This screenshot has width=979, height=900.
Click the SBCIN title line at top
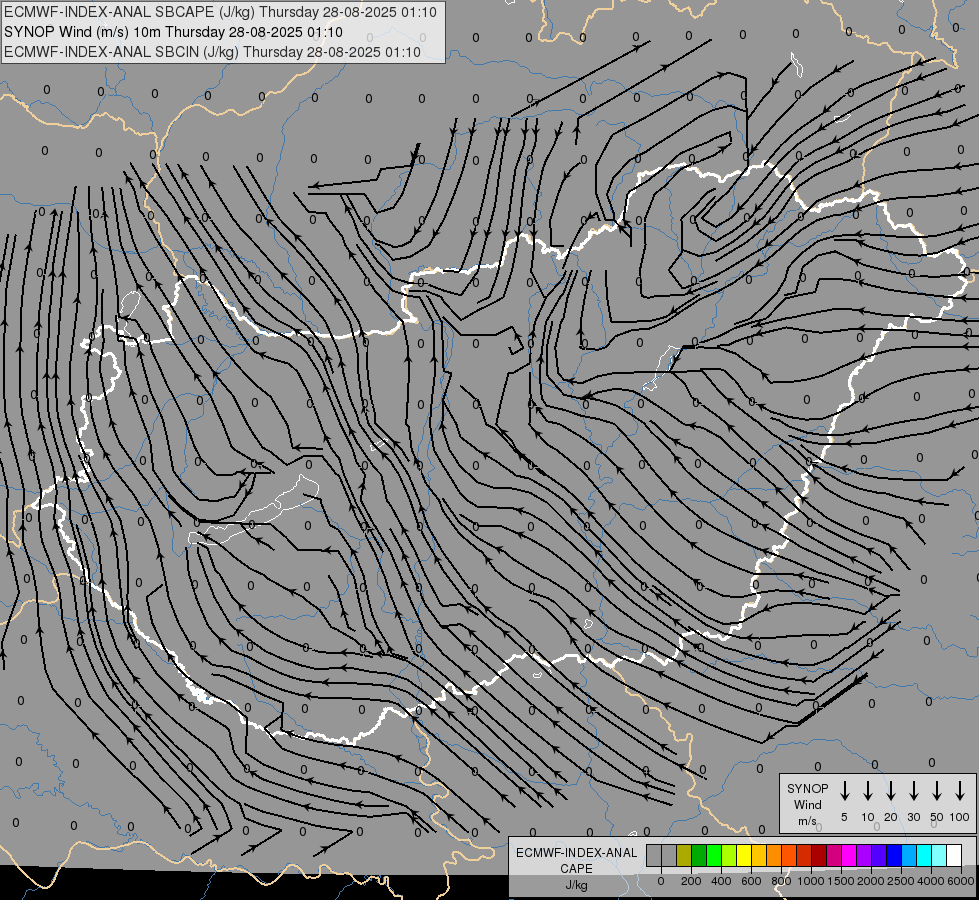(x=212, y=52)
